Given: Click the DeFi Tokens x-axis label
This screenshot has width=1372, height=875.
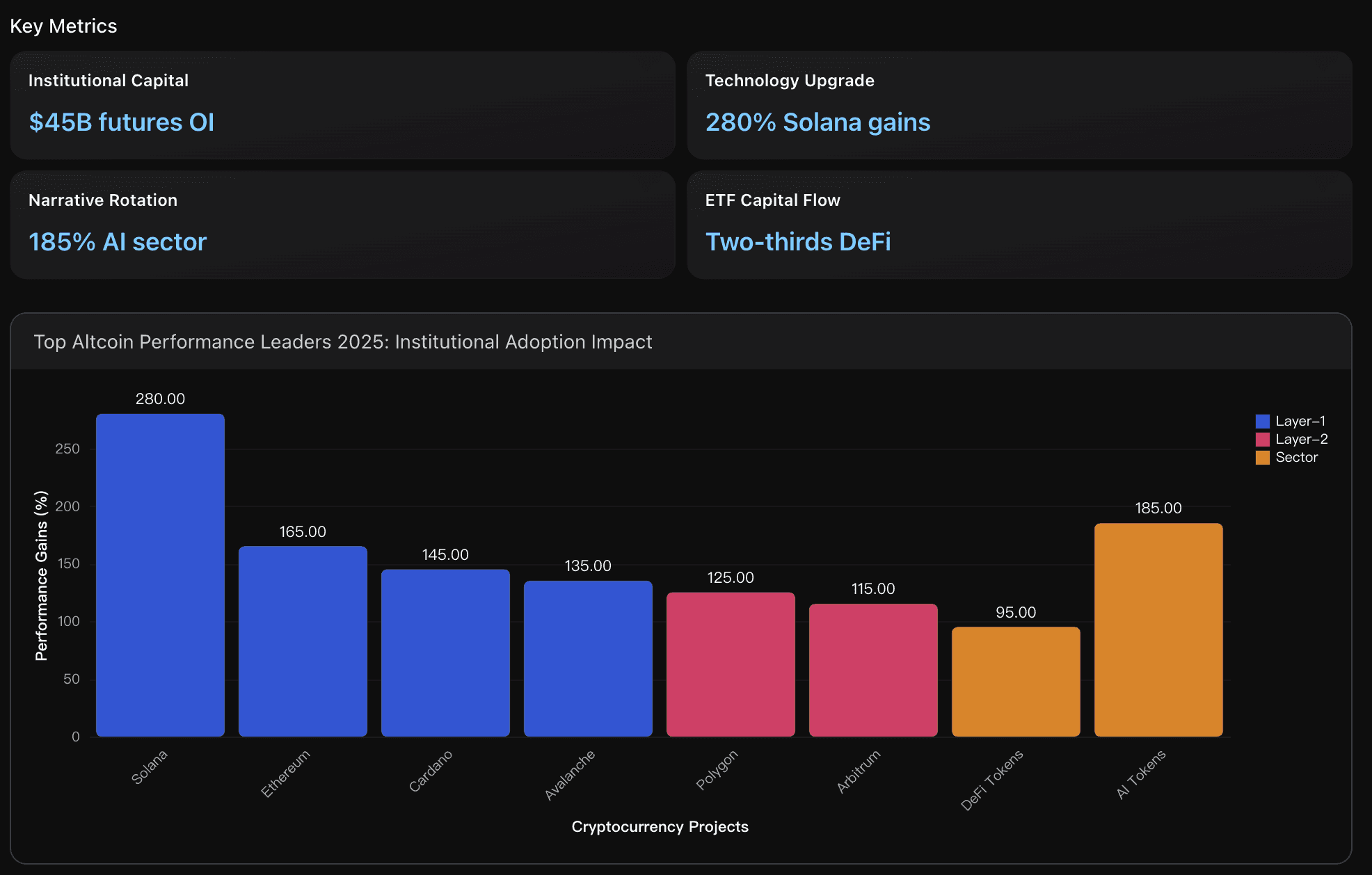Looking at the screenshot, I should point(992,780).
